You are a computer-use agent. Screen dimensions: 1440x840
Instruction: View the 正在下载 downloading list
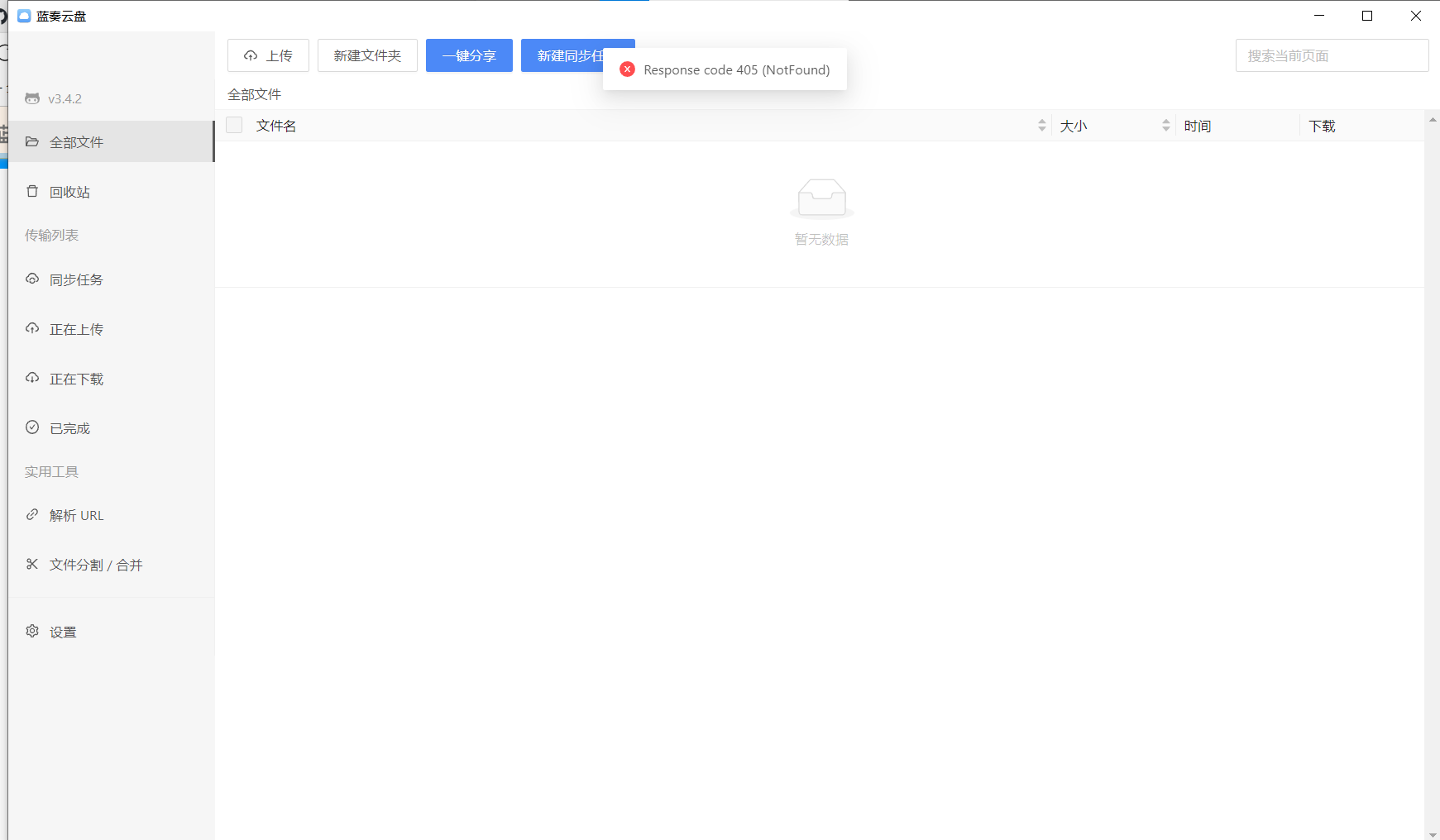75,379
